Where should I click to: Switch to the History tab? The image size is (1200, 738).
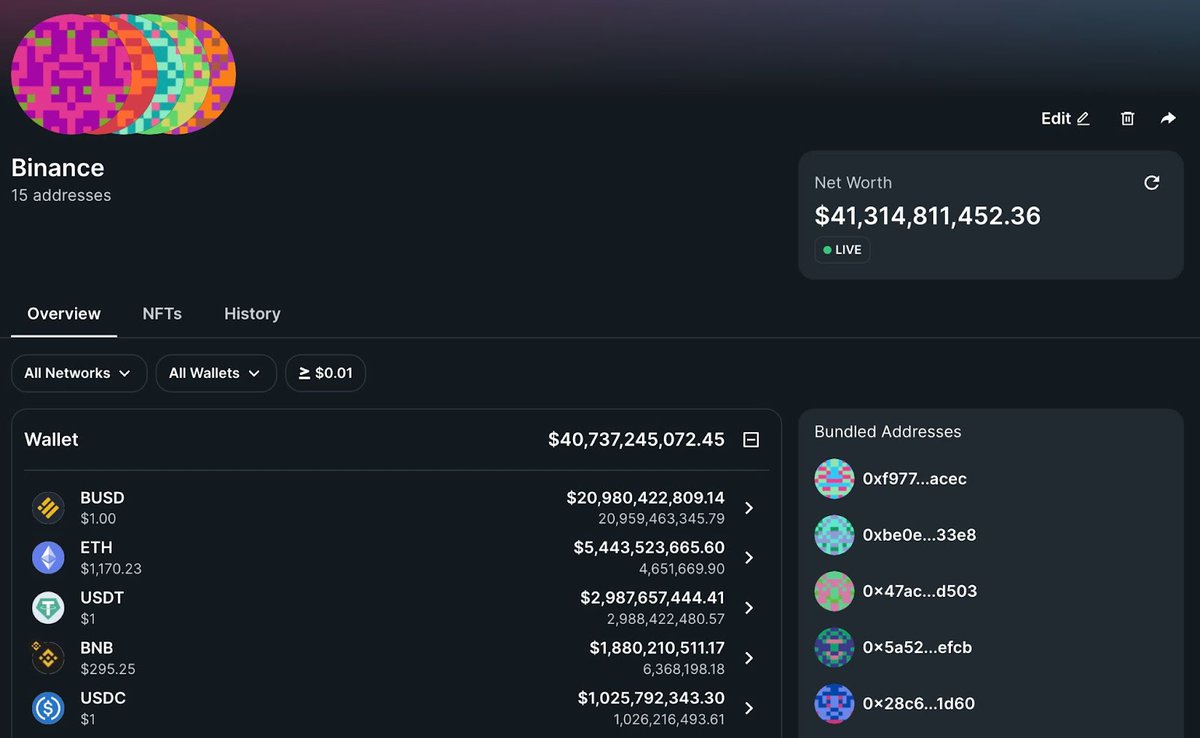252,314
